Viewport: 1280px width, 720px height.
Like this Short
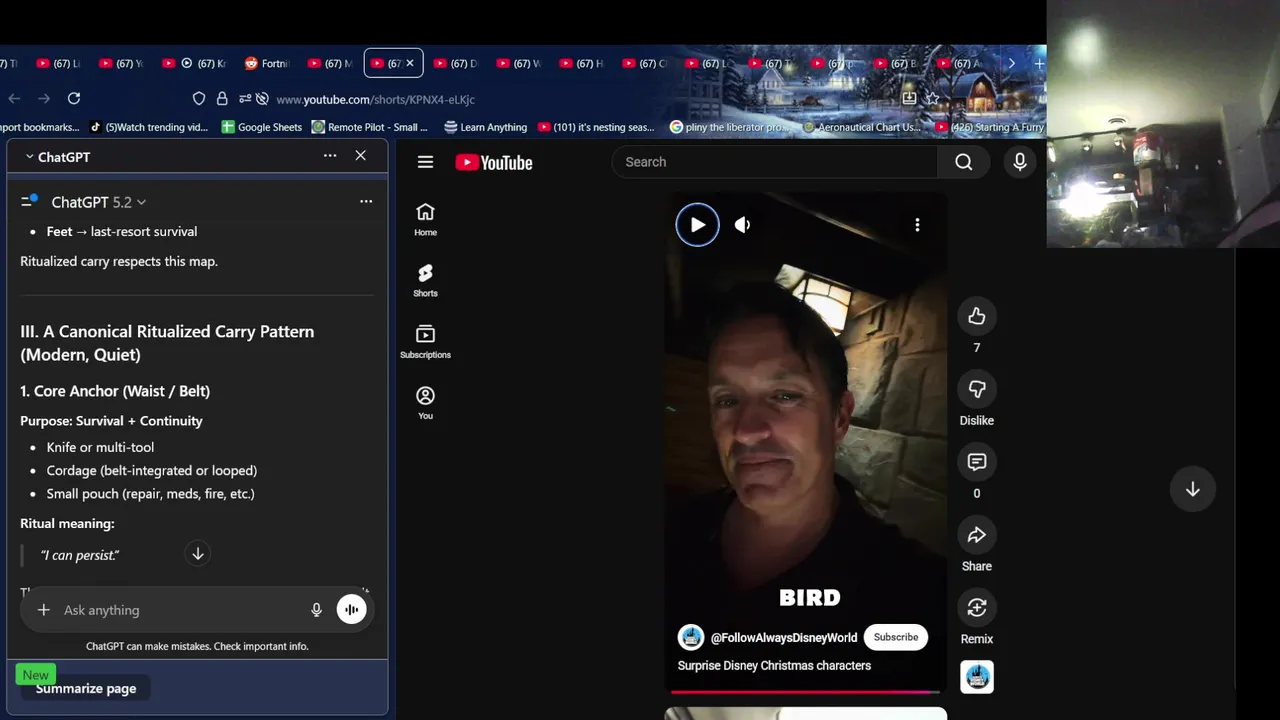pyautogui.click(x=977, y=316)
